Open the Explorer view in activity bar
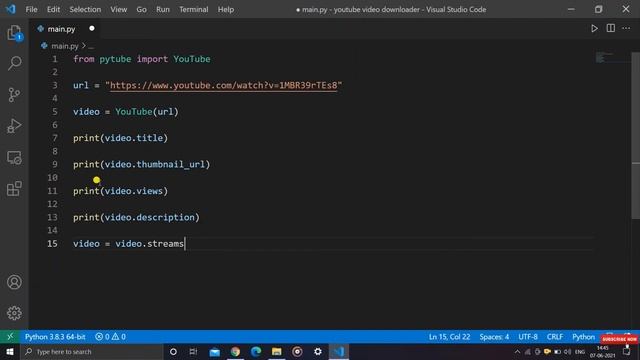The image size is (640, 360). pos(14,33)
